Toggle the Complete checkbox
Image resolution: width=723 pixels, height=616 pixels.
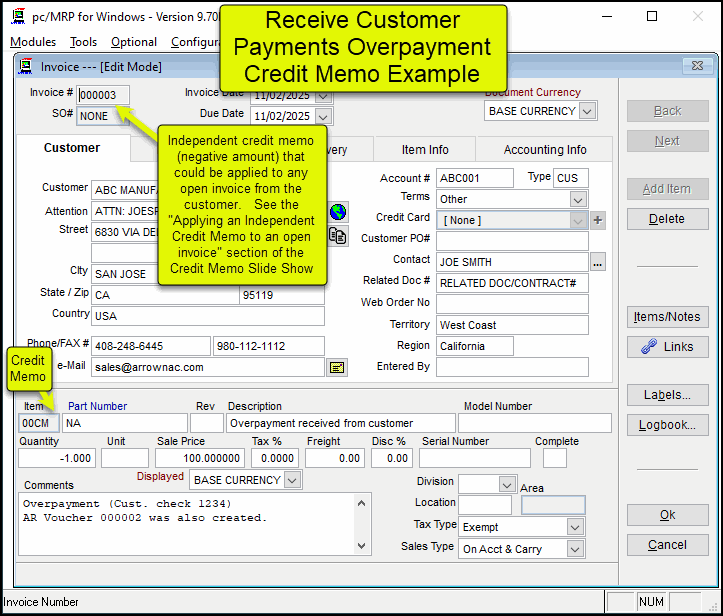coord(554,458)
